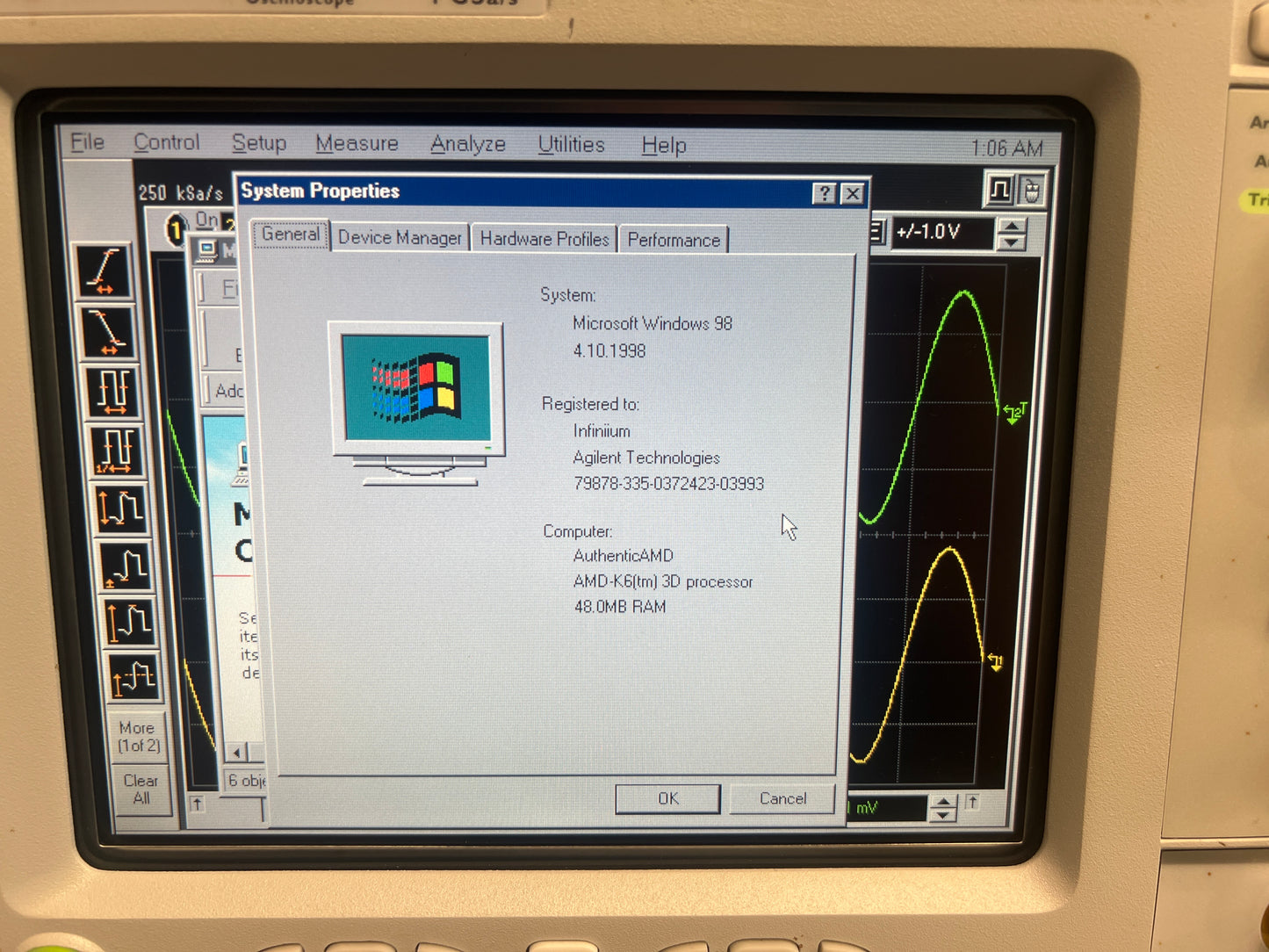Switch to the Performance tab
This screenshot has width=1269, height=952.
click(674, 240)
